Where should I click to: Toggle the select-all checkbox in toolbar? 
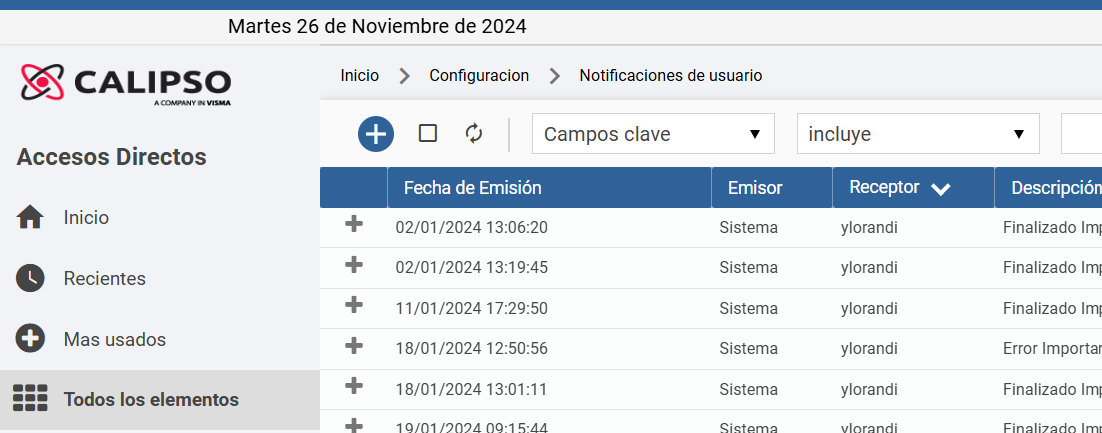[427, 133]
